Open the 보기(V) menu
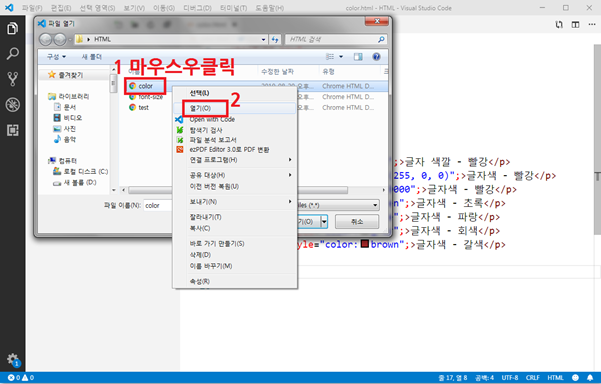Image resolution: width=601 pixels, height=384 pixels. 134,8
